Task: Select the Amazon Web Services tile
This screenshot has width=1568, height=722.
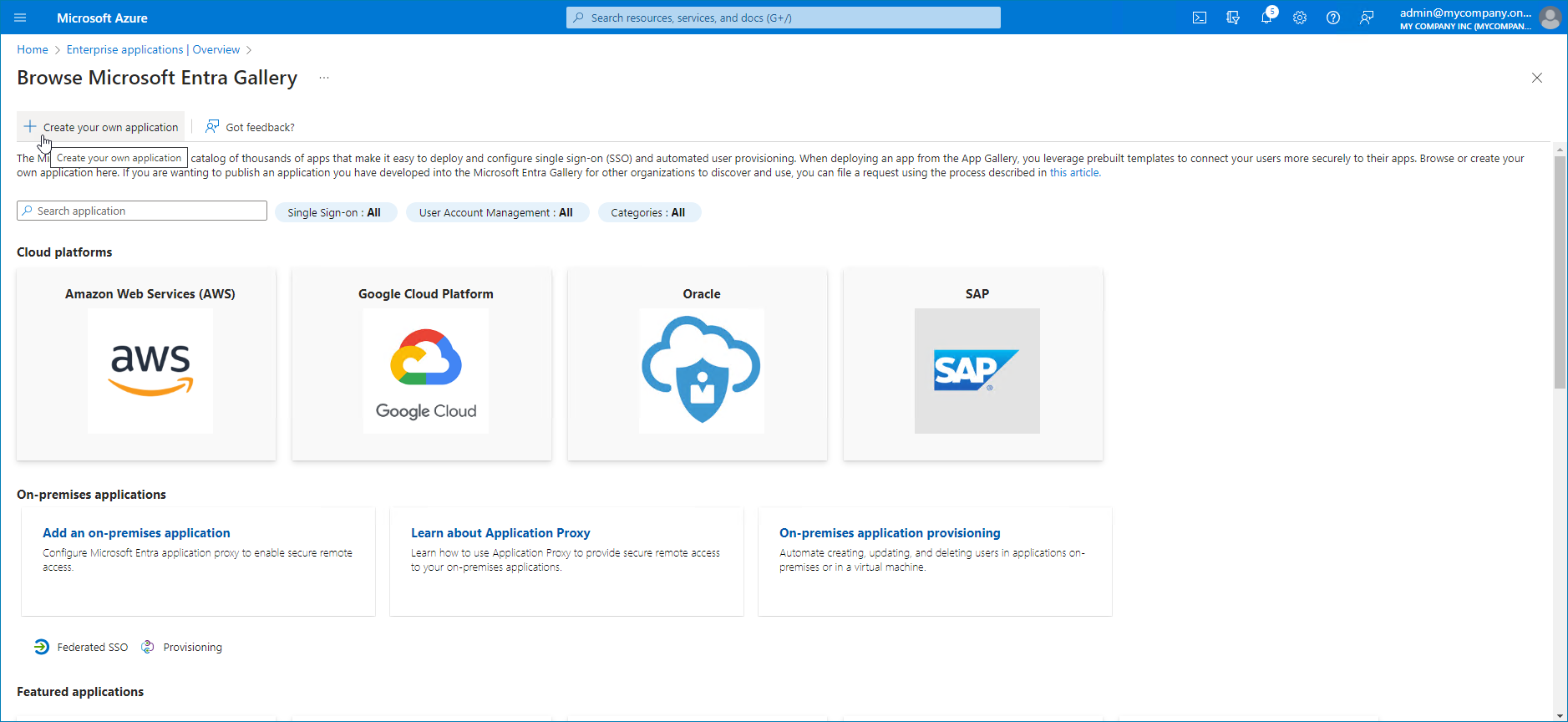Action: (146, 364)
